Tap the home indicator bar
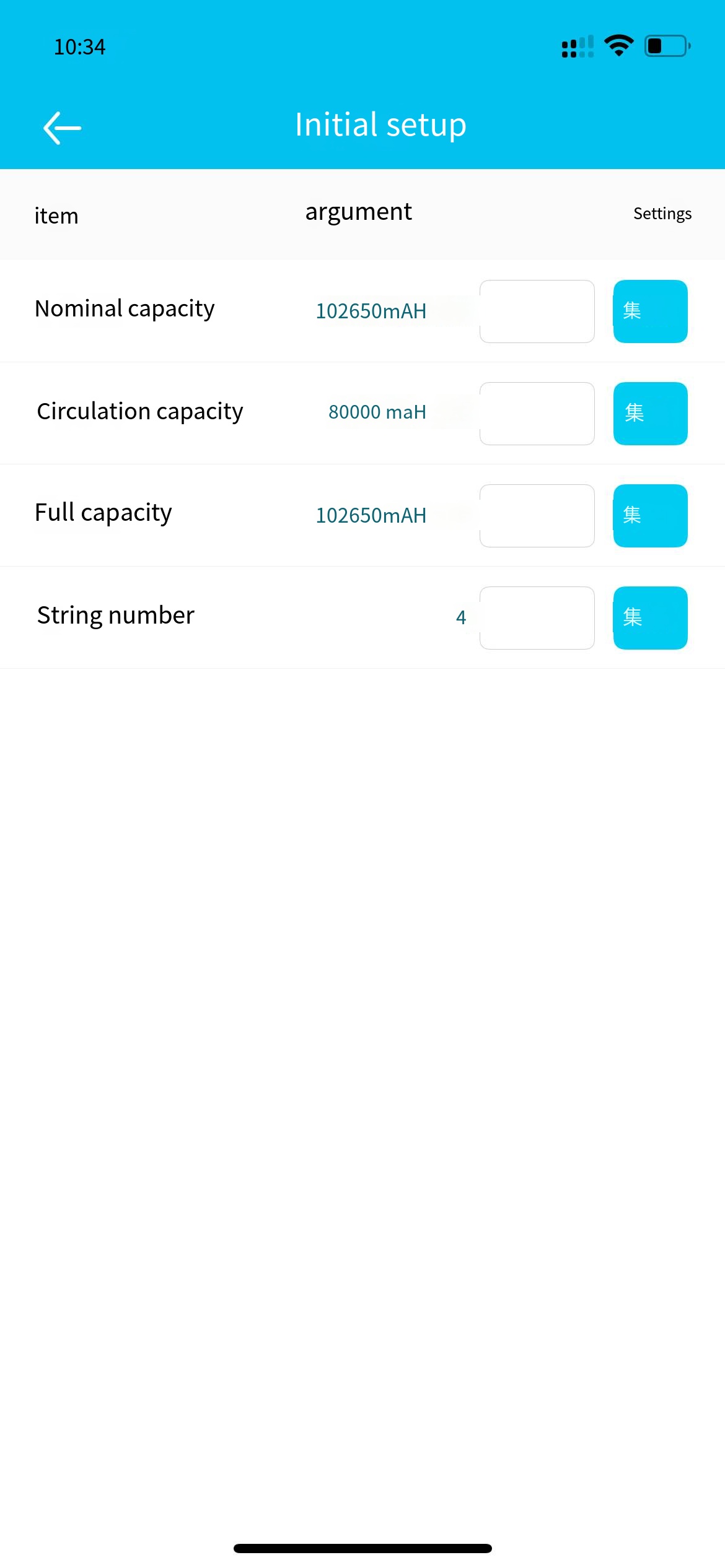Image resolution: width=725 pixels, height=1568 pixels. pos(362,1548)
